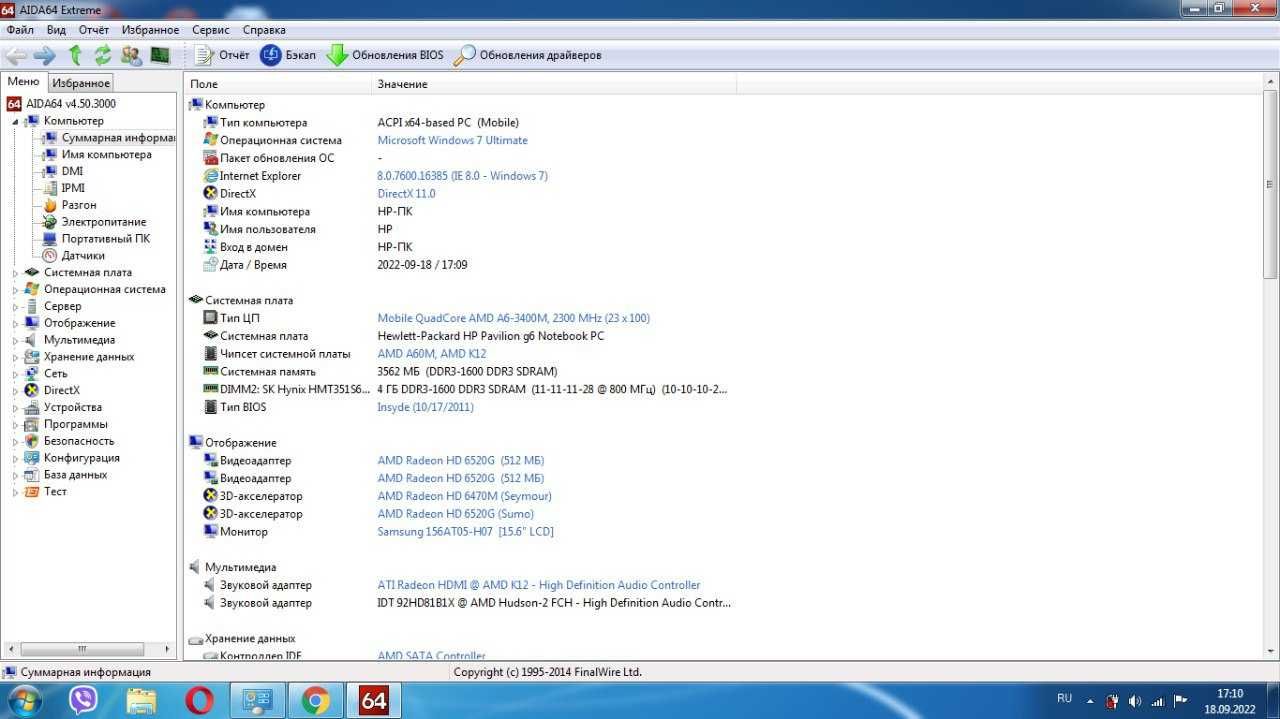The height and width of the screenshot is (719, 1280).
Task: Expand the Системная плата tree node
Action: [15, 272]
